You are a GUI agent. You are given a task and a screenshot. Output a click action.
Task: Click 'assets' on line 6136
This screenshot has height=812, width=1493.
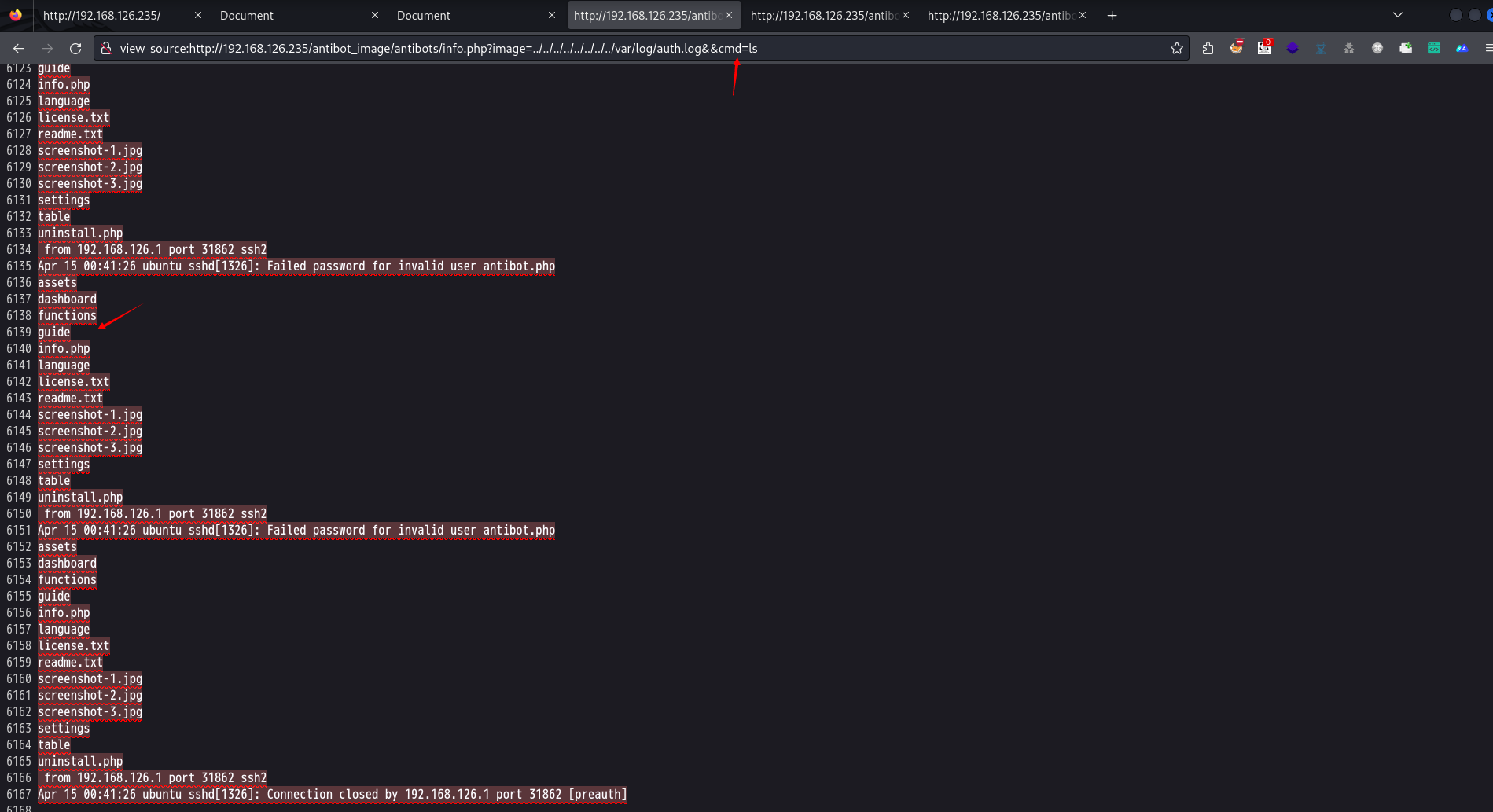[57, 282]
